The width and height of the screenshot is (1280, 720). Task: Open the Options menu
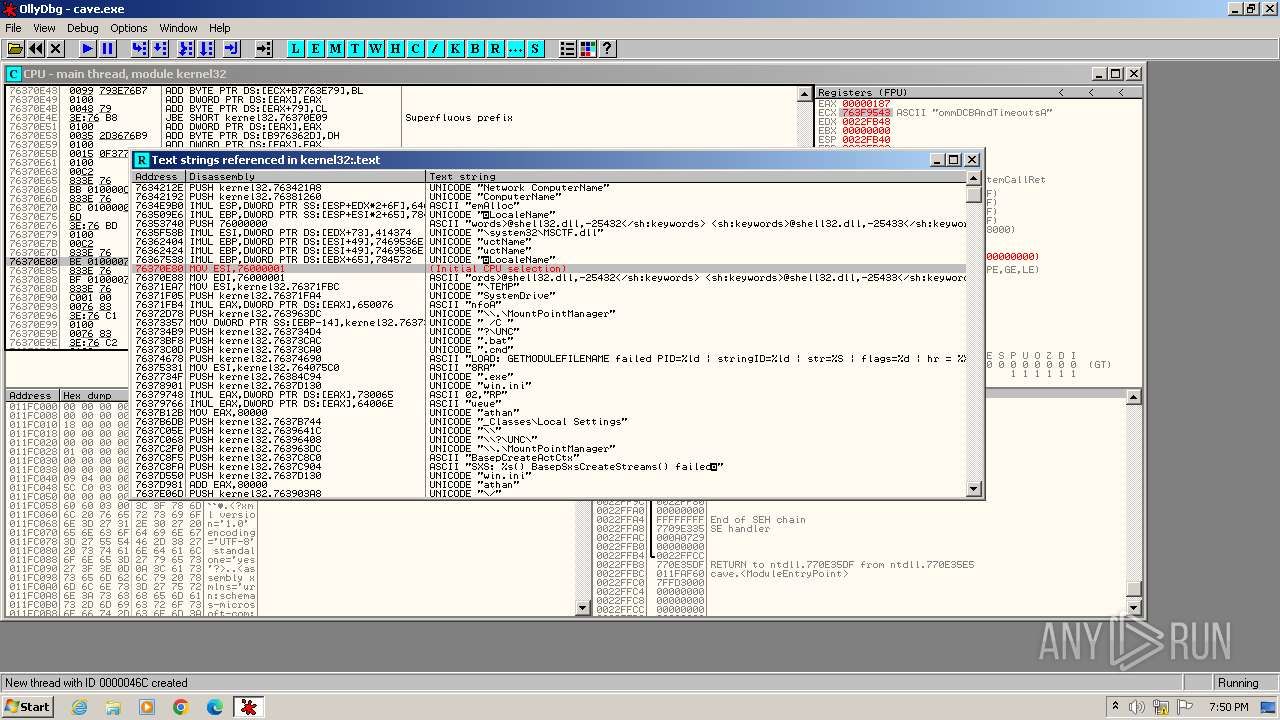(x=128, y=28)
